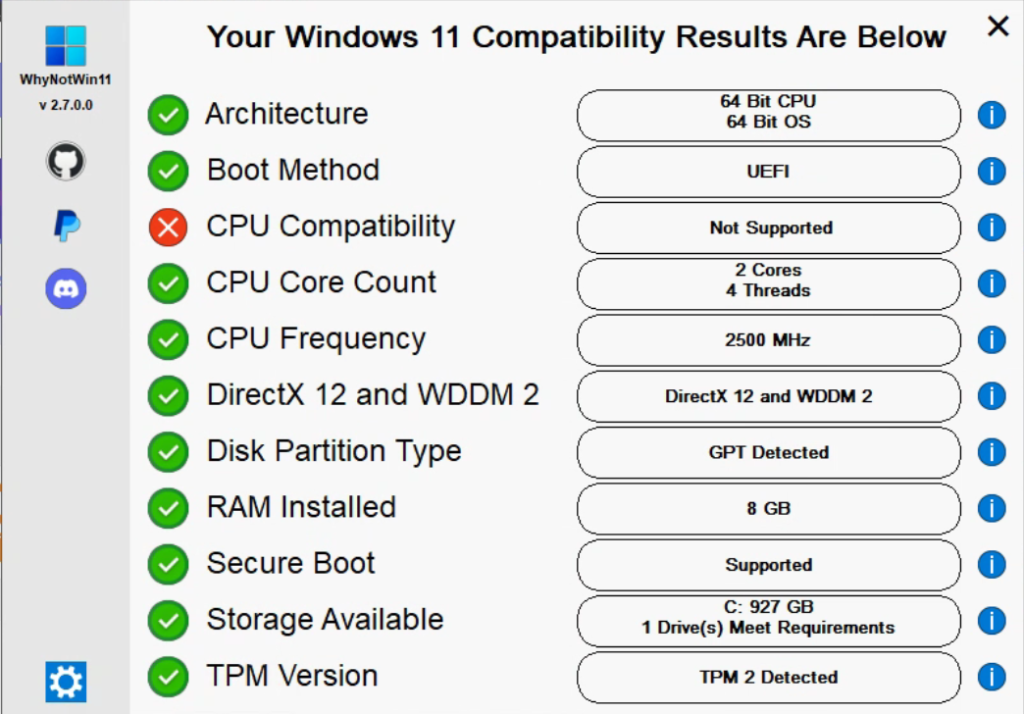Viewport: 1024px width, 714px height.
Task: Click the red CPU Compatibility fail icon
Action: click(x=168, y=228)
